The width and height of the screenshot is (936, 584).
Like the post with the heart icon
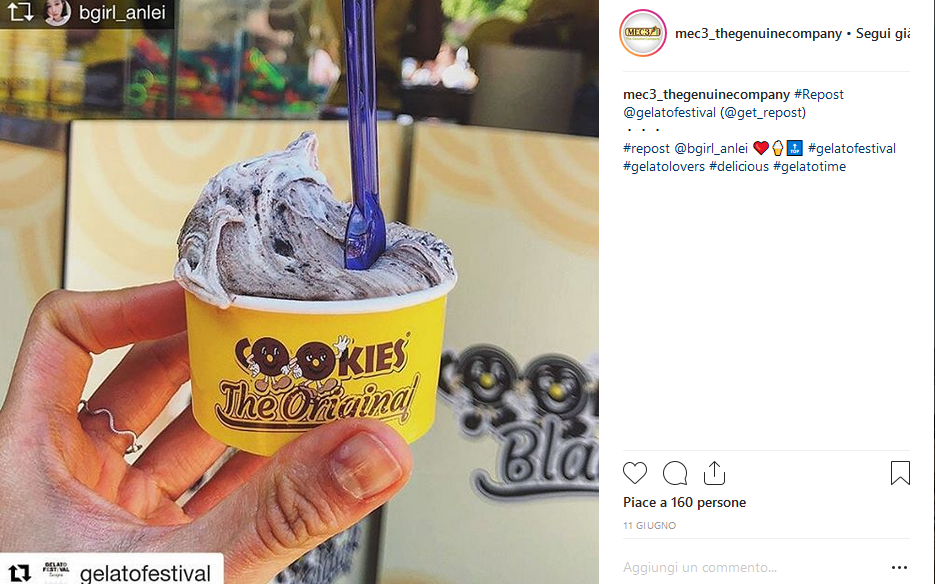[x=635, y=473]
